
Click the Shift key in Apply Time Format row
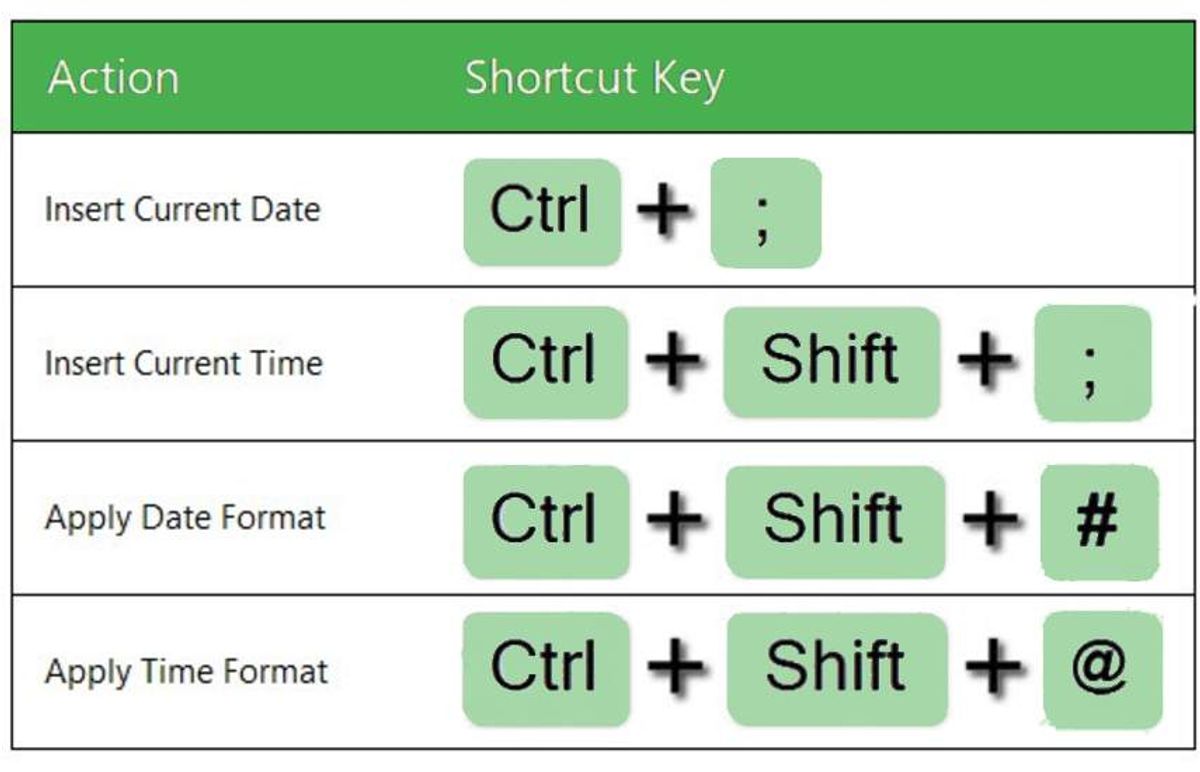point(837,669)
